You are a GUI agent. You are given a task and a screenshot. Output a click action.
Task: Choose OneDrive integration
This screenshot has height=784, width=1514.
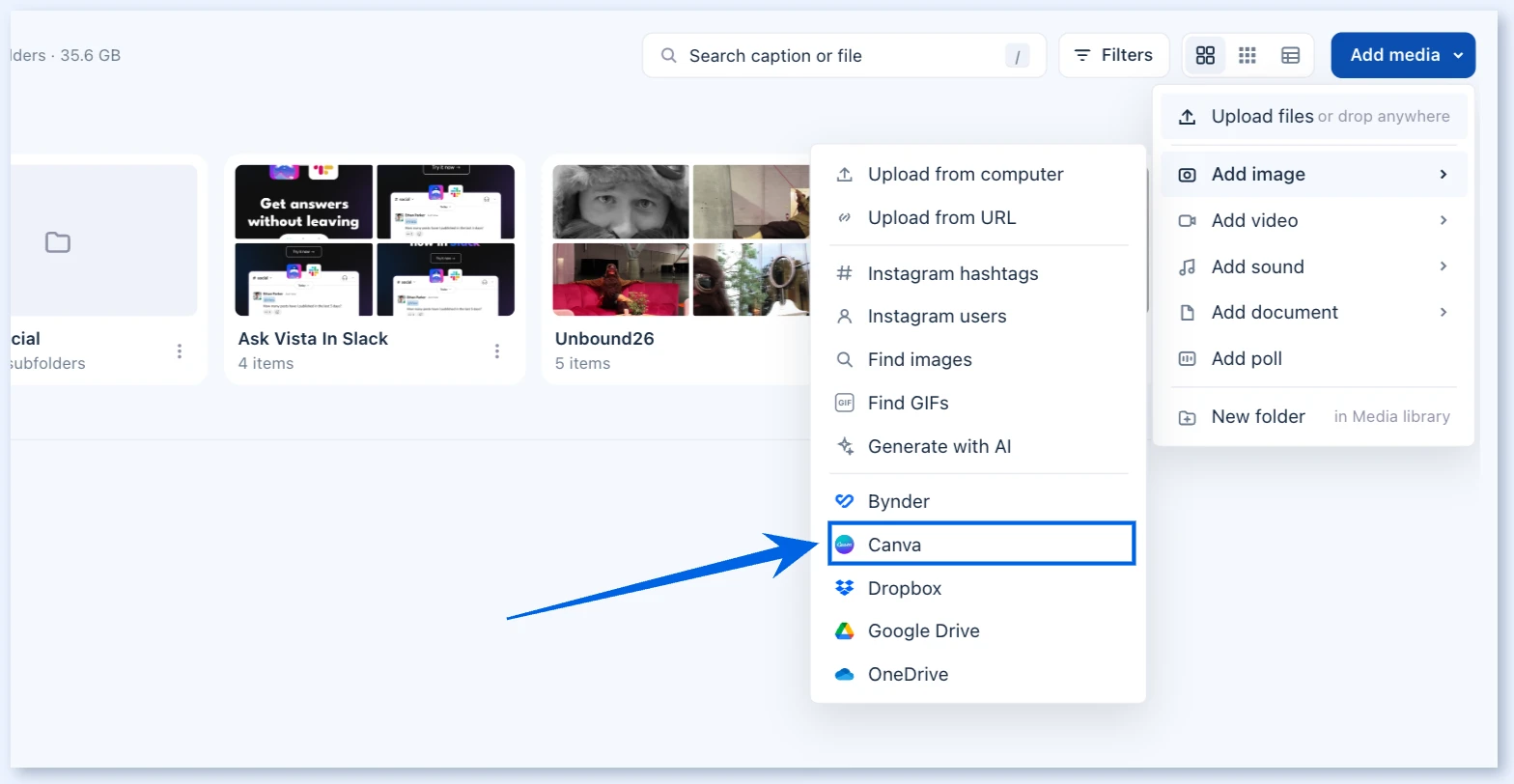(978, 675)
